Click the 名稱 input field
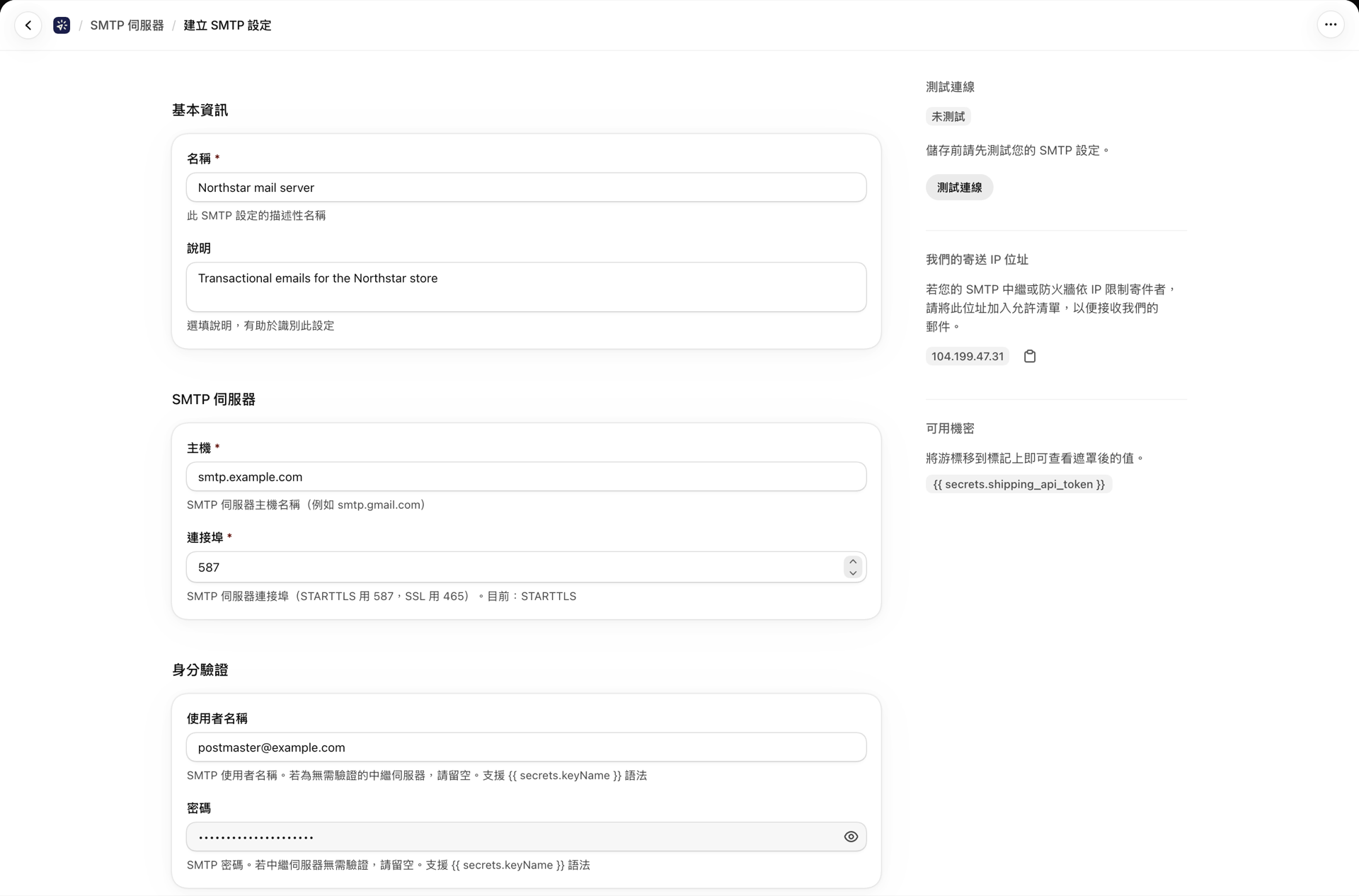The height and width of the screenshot is (896, 1359). pyautogui.click(x=526, y=188)
